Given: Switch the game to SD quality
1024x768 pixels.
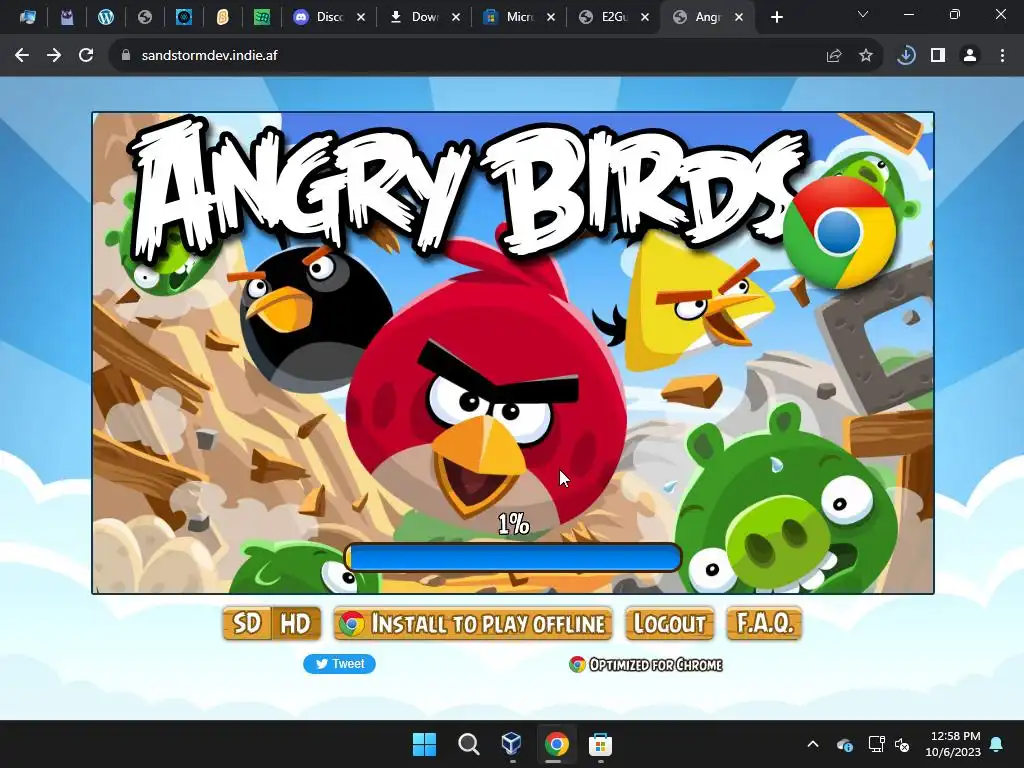Looking at the screenshot, I should point(247,624).
